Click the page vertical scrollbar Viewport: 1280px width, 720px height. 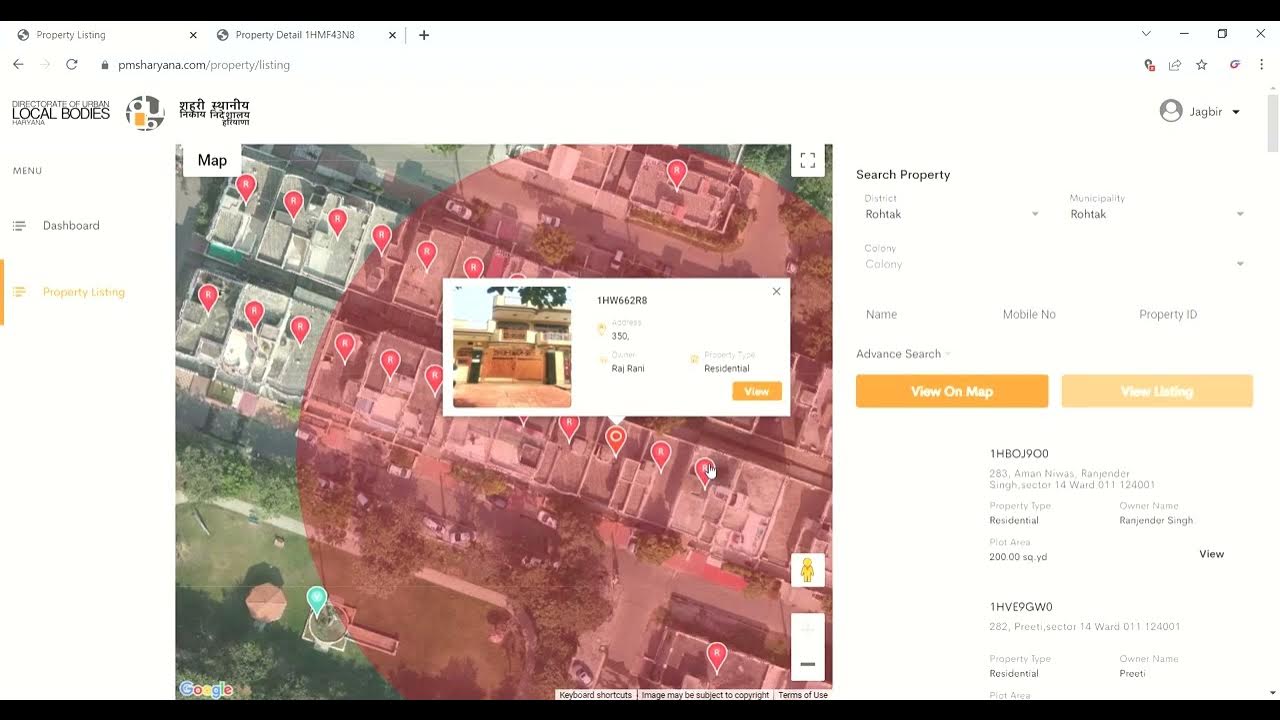tap(1272, 123)
